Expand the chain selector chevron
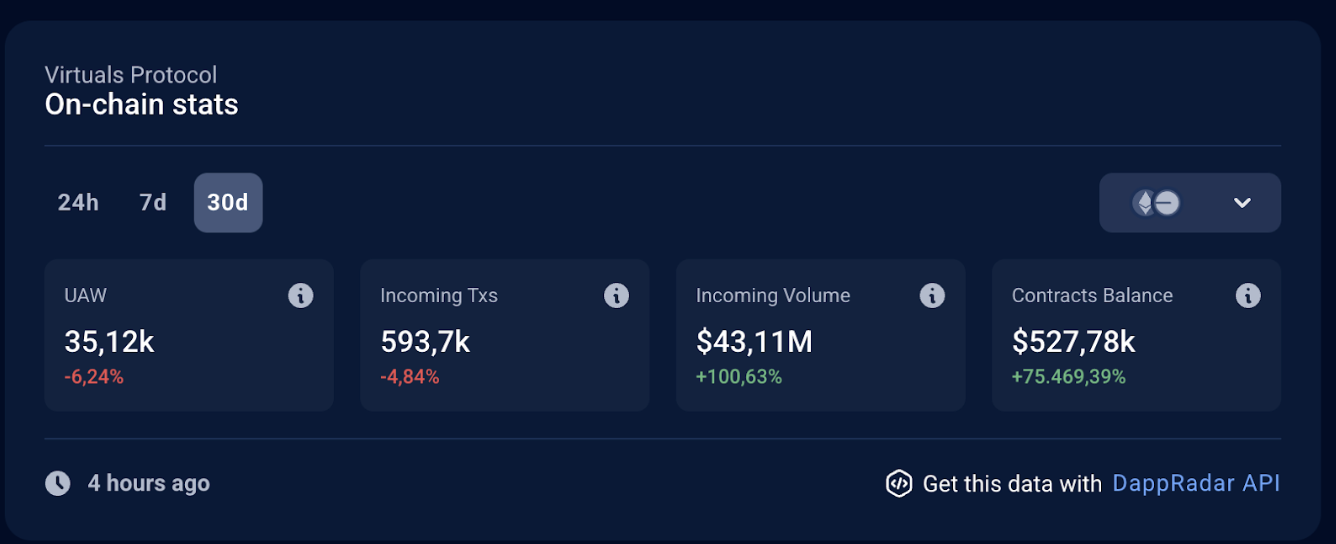The height and width of the screenshot is (544, 1336). [1242, 203]
